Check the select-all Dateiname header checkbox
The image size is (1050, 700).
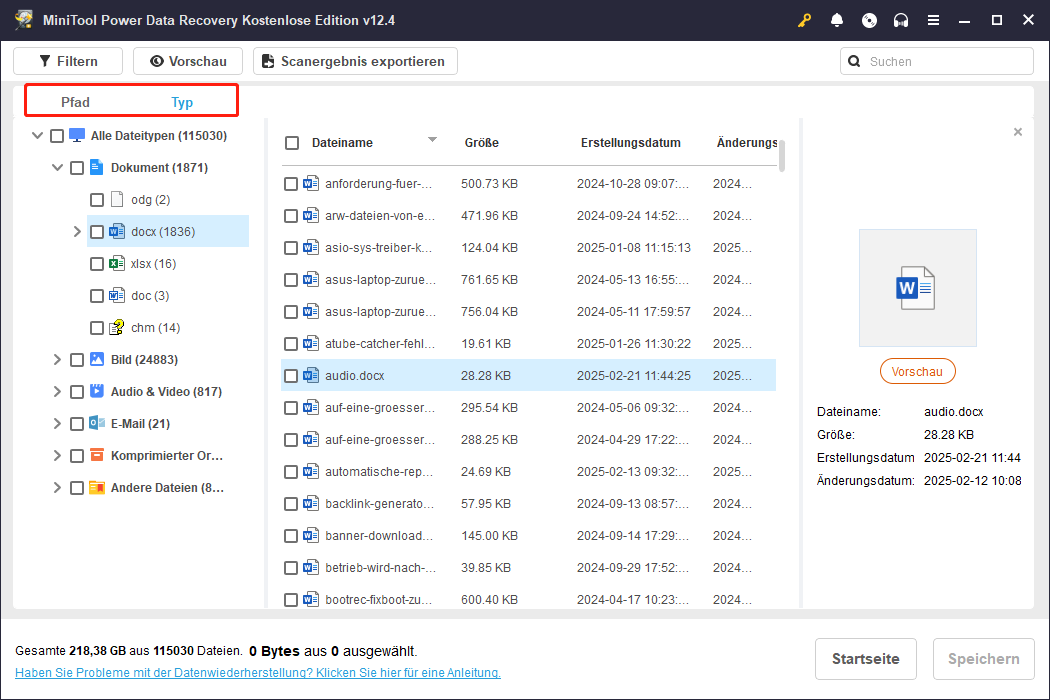point(292,143)
